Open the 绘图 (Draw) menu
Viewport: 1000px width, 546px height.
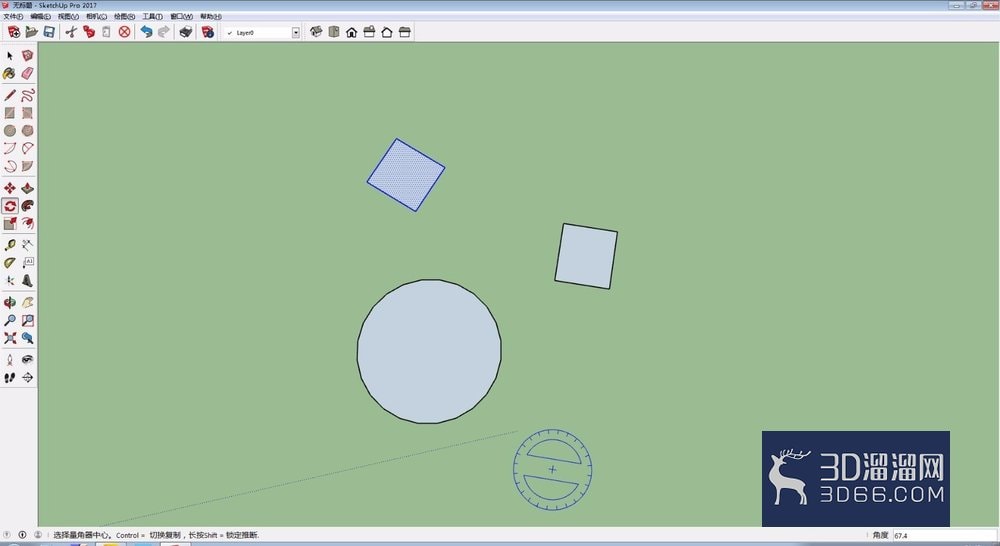tap(124, 17)
